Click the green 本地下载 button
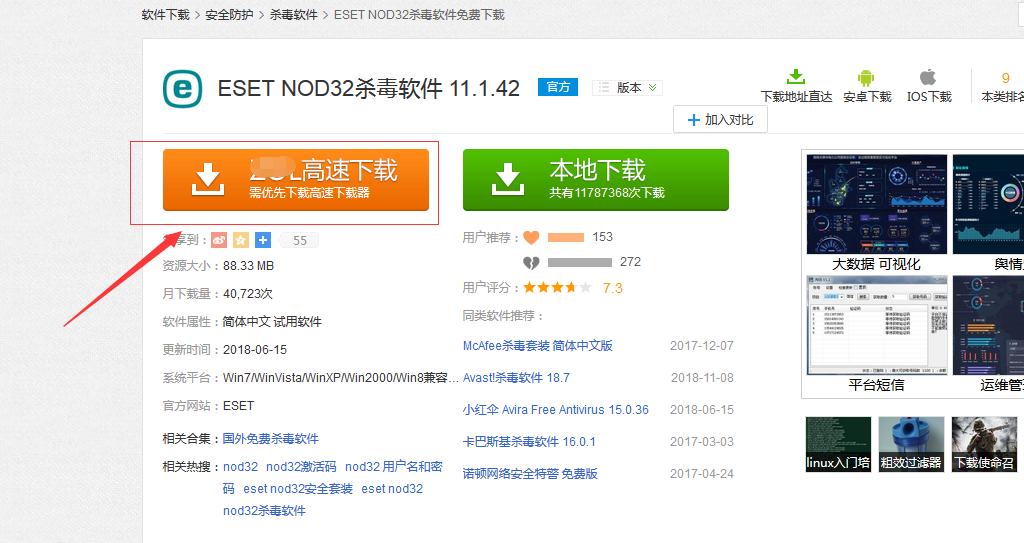 click(595, 180)
